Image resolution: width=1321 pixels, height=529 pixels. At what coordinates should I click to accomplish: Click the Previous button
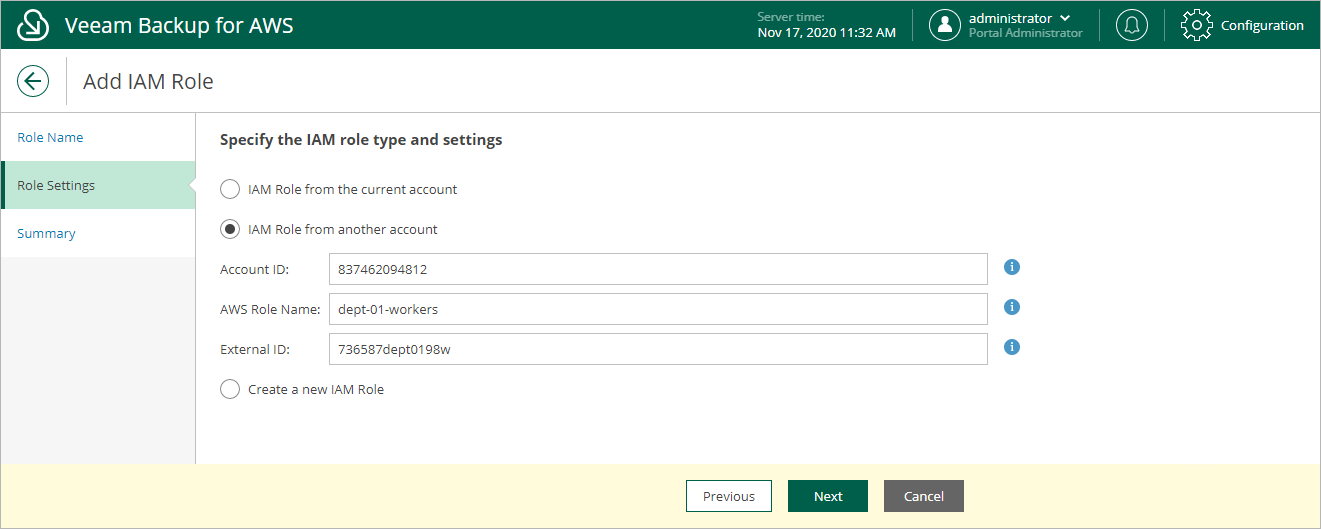point(729,496)
